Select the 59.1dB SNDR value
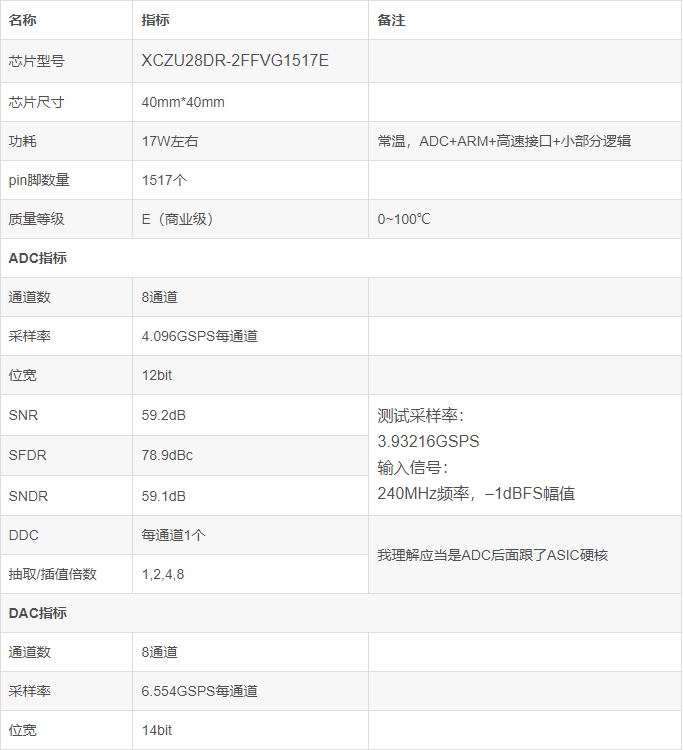Screen dimensions: 683x750 (164, 496)
